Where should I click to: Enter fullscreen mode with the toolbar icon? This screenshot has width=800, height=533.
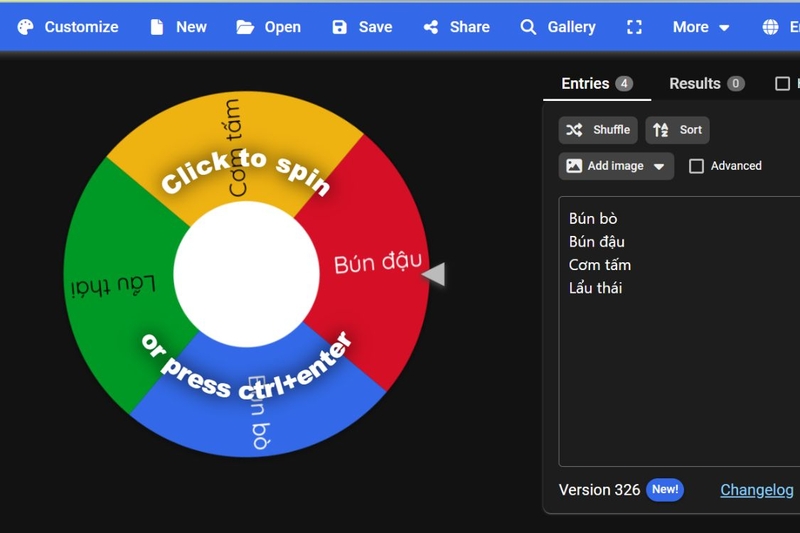point(634,27)
